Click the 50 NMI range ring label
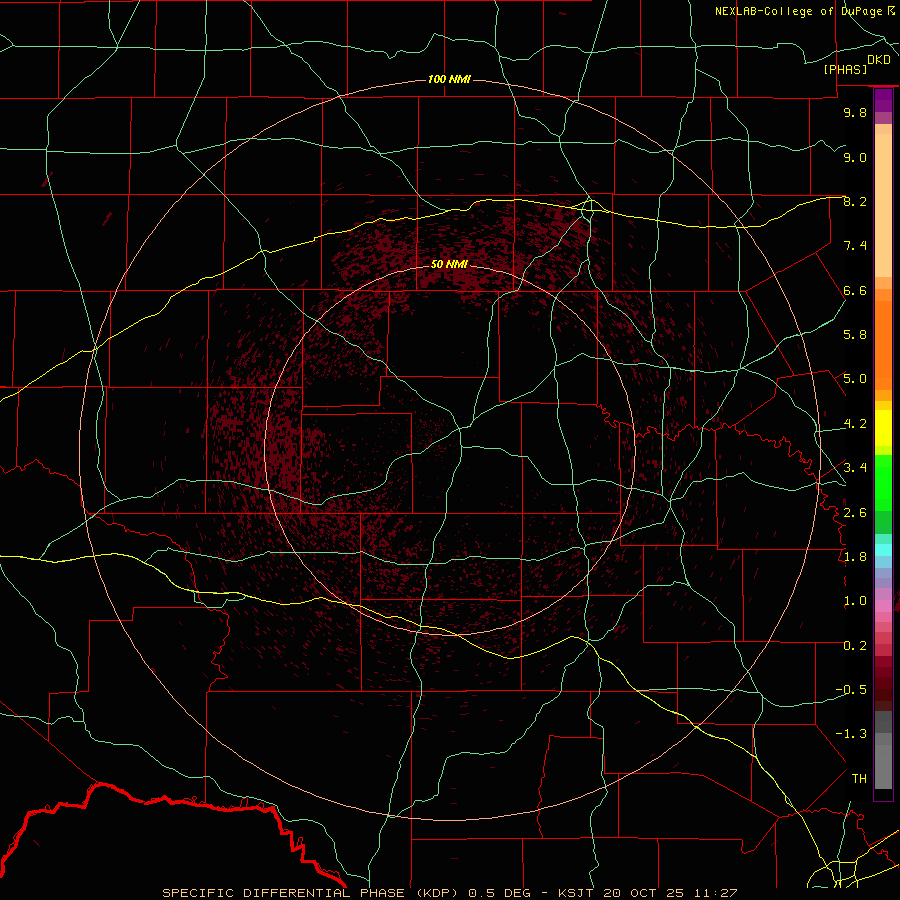 pos(449,264)
